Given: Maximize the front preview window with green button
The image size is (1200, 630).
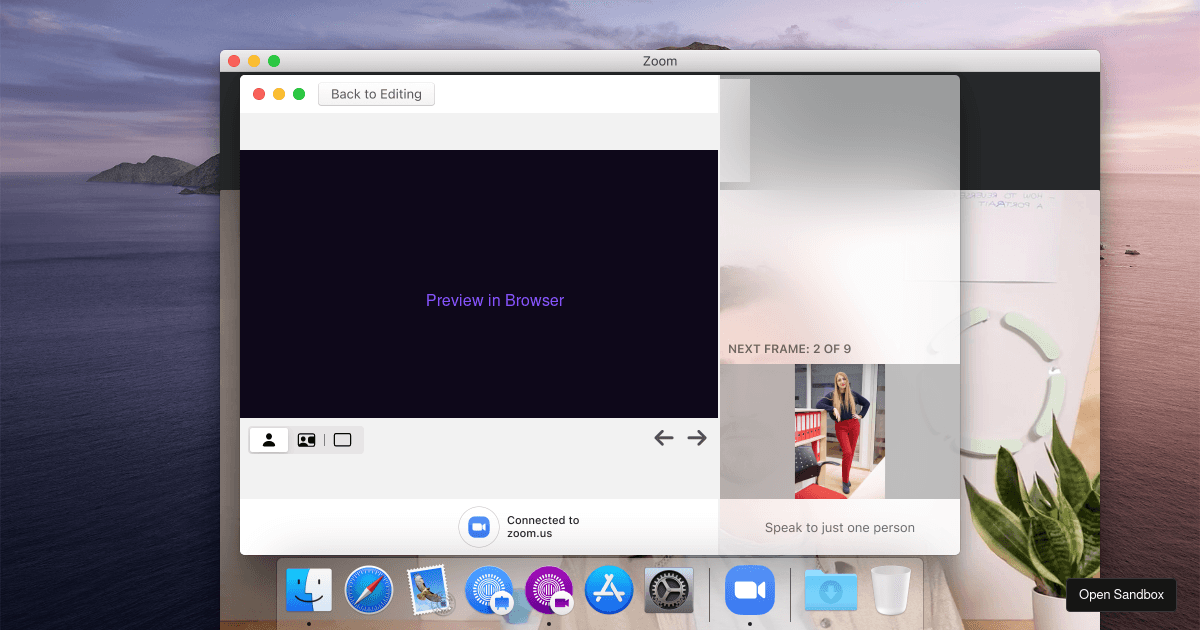Looking at the screenshot, I should click(299, 94).
